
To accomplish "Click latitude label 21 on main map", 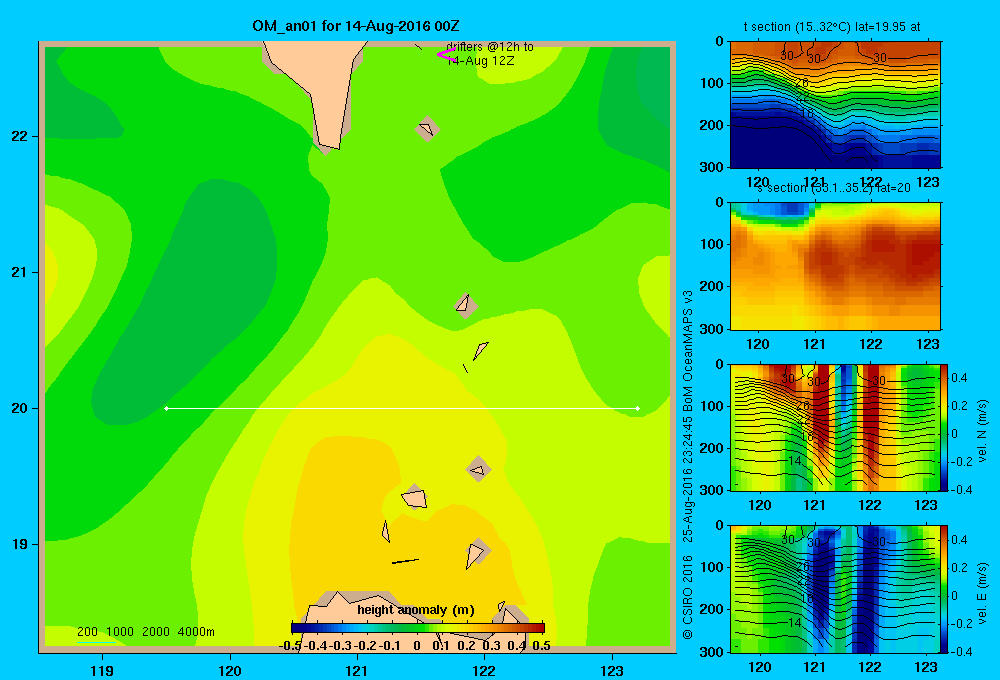I will point(20,272).
